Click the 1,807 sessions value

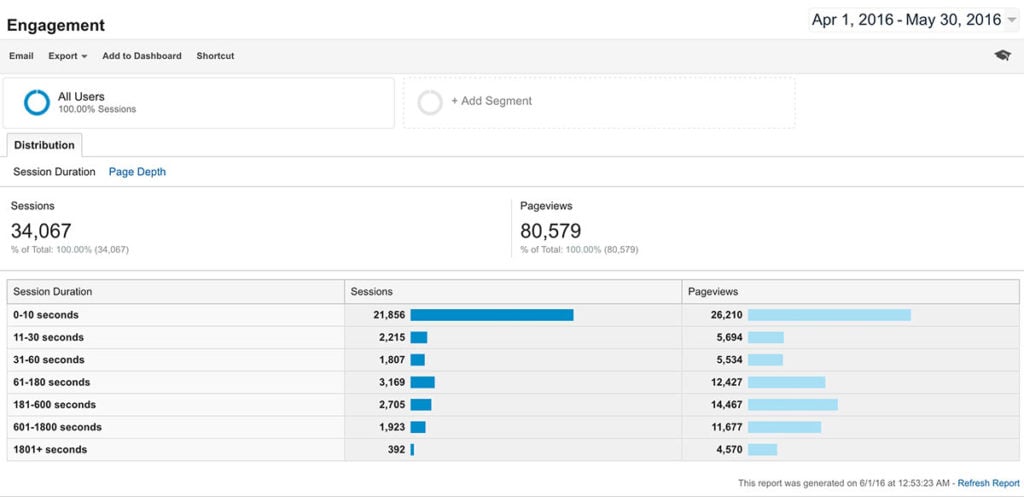click(x=392, y=360)
